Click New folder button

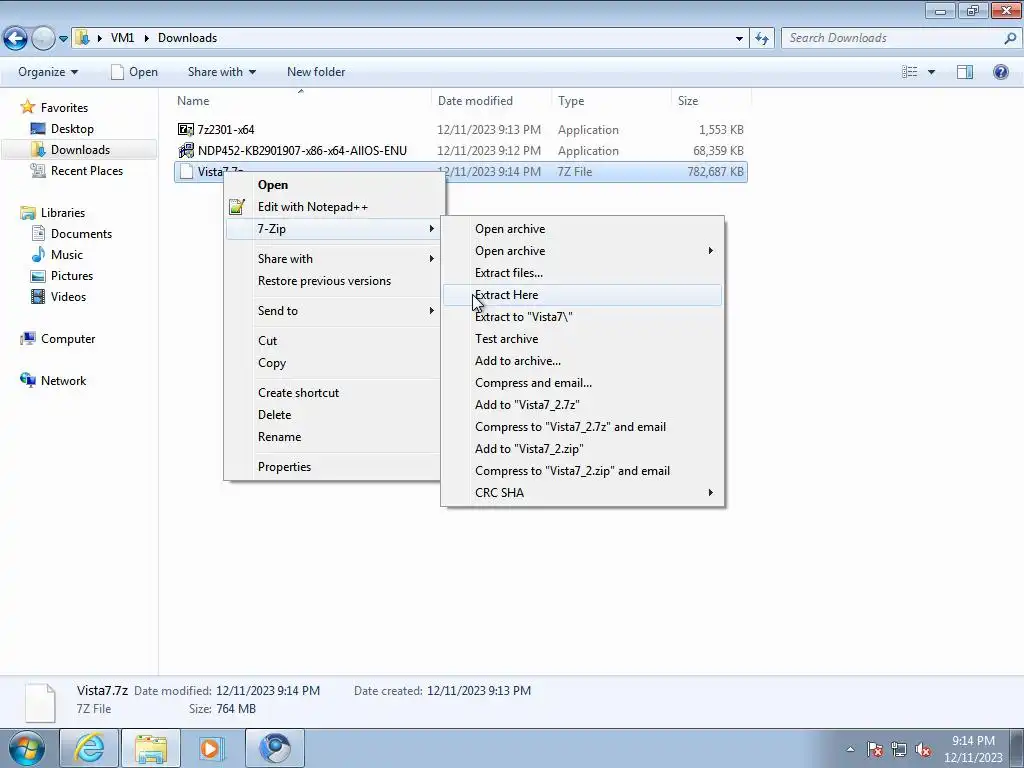316,72
